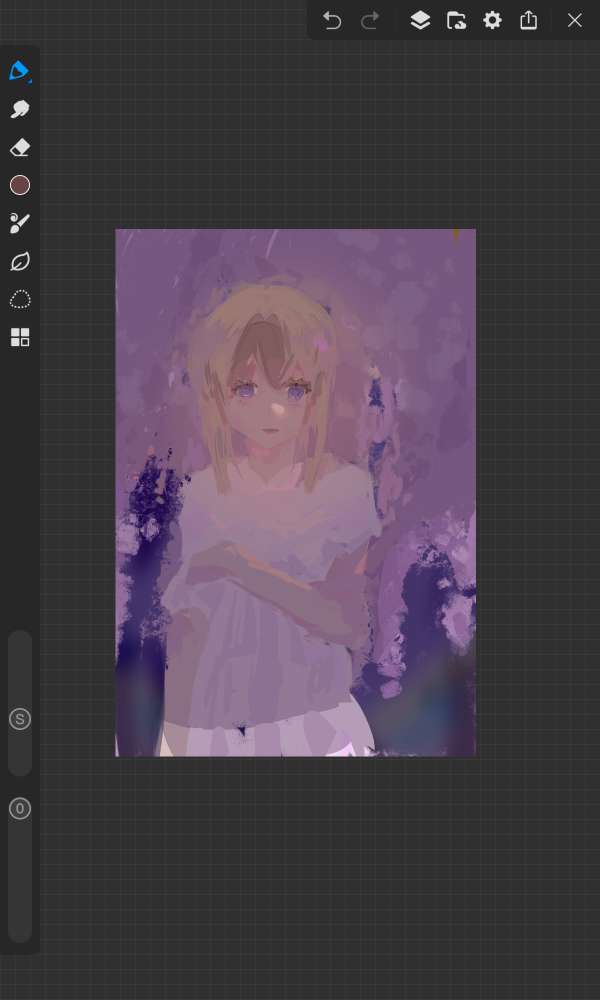Close the canvas with the X button
This screenshot has height=1000, width=600.
pyautogui.click(x=574, y=20)
